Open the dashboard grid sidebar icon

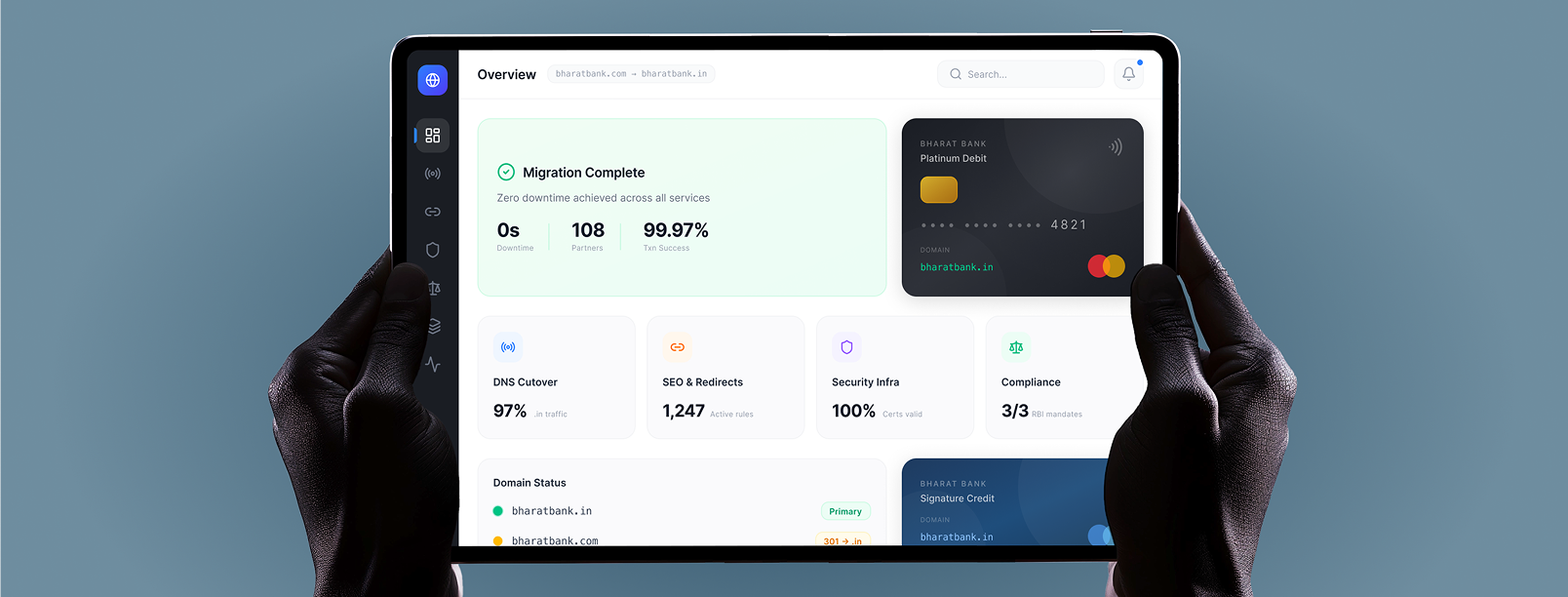point(432,136)
